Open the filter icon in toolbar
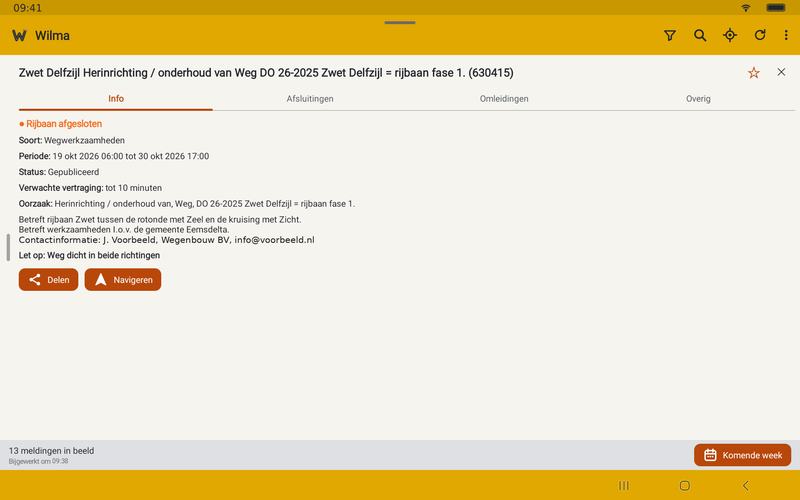800x500 pixels. (669, 35)
